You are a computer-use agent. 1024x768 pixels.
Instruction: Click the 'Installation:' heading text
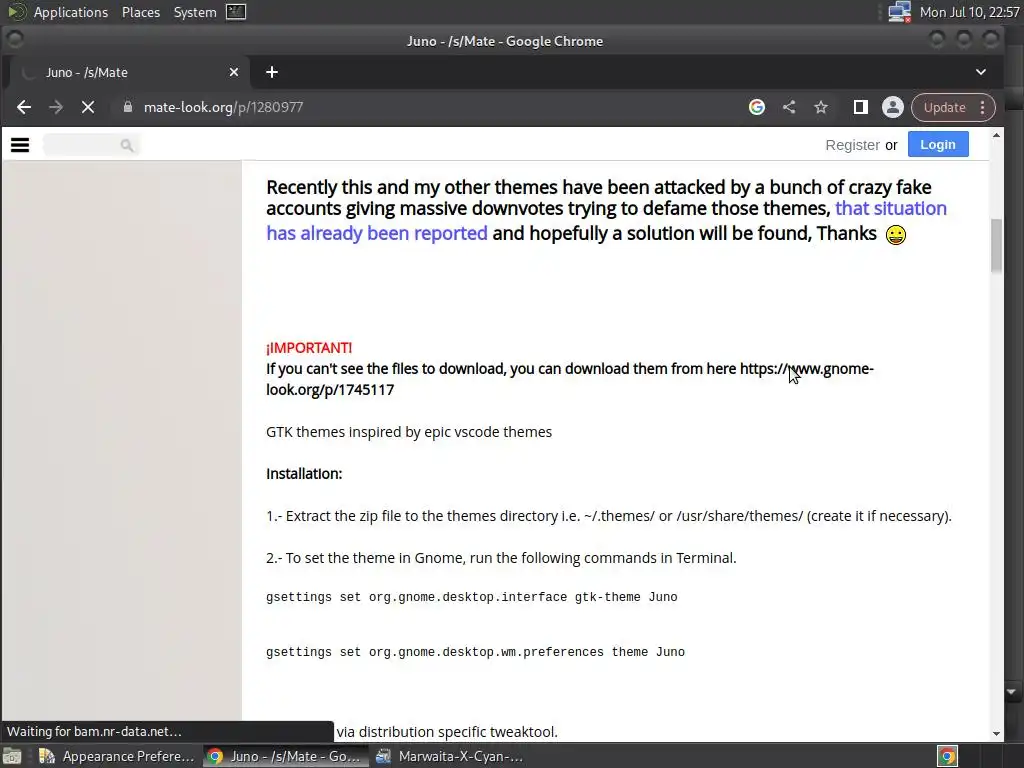(304, 473)
